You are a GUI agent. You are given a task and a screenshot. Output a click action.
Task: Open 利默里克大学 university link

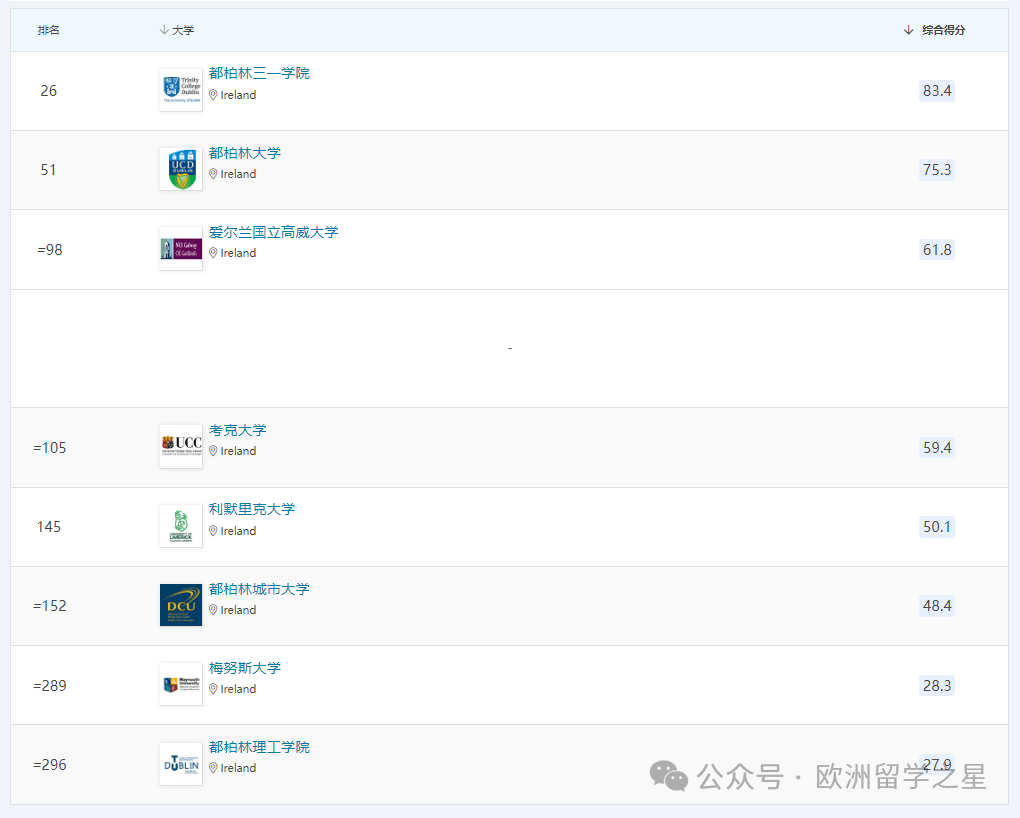[x=252, y=510]
